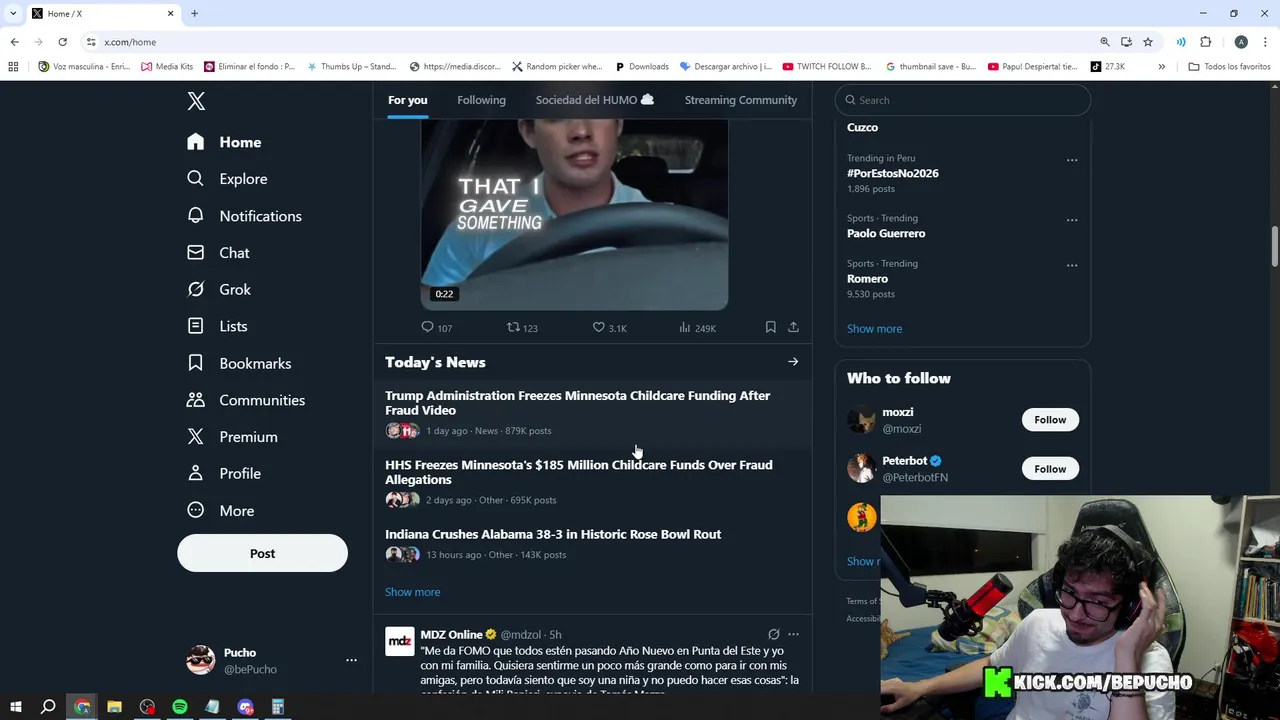This screenshot has height=720, width=1280.
Task: Click the page vertical scrollbar
Action: [1274, 247]
